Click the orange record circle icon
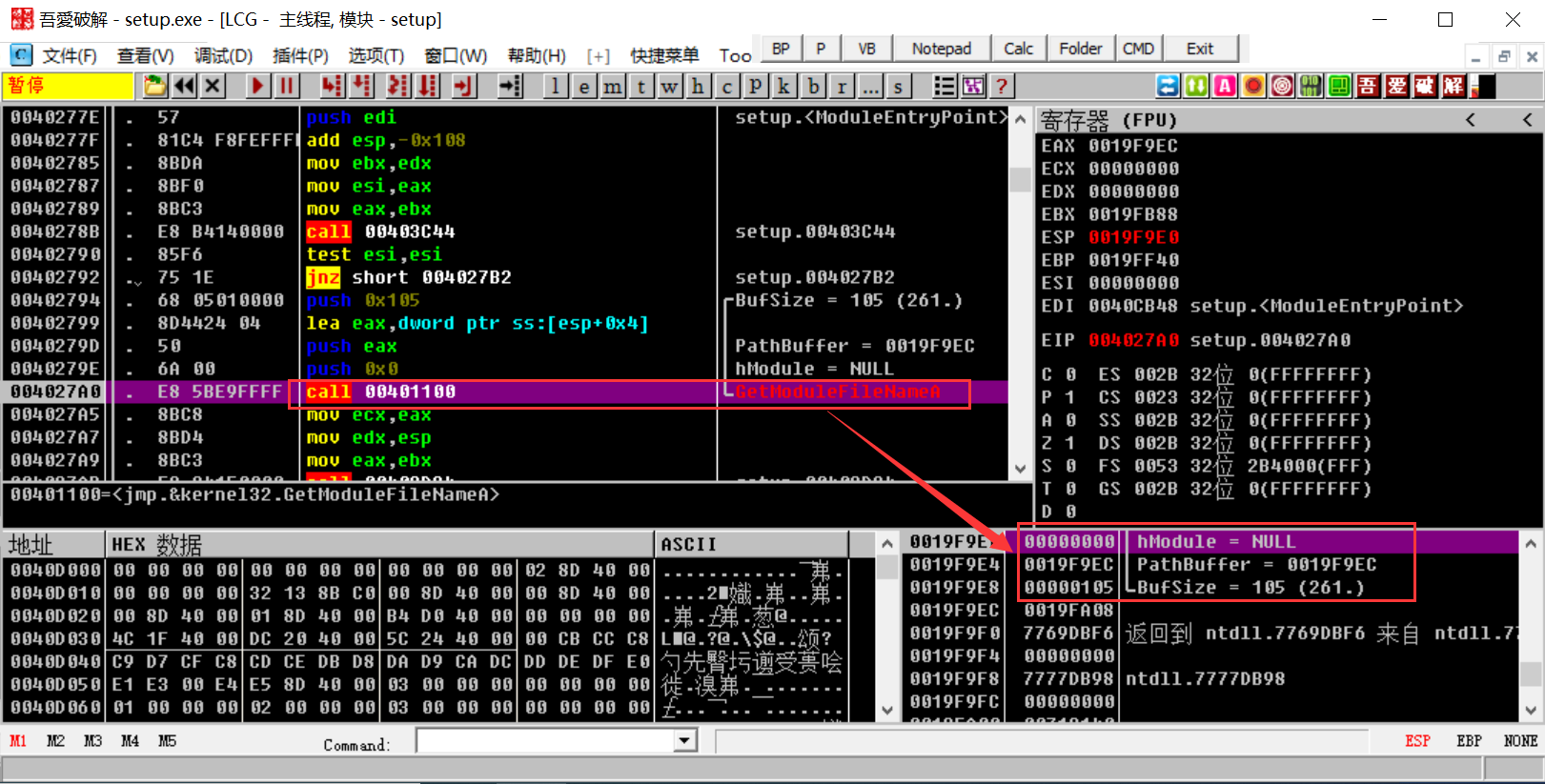This screenshot has width=1545, height=784. tap(1253, 87)
